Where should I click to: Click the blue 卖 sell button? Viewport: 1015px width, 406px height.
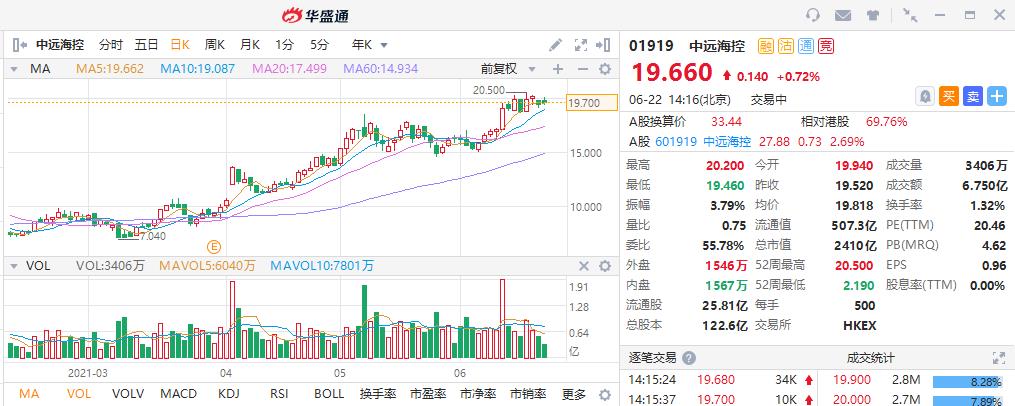click(973, 96)
